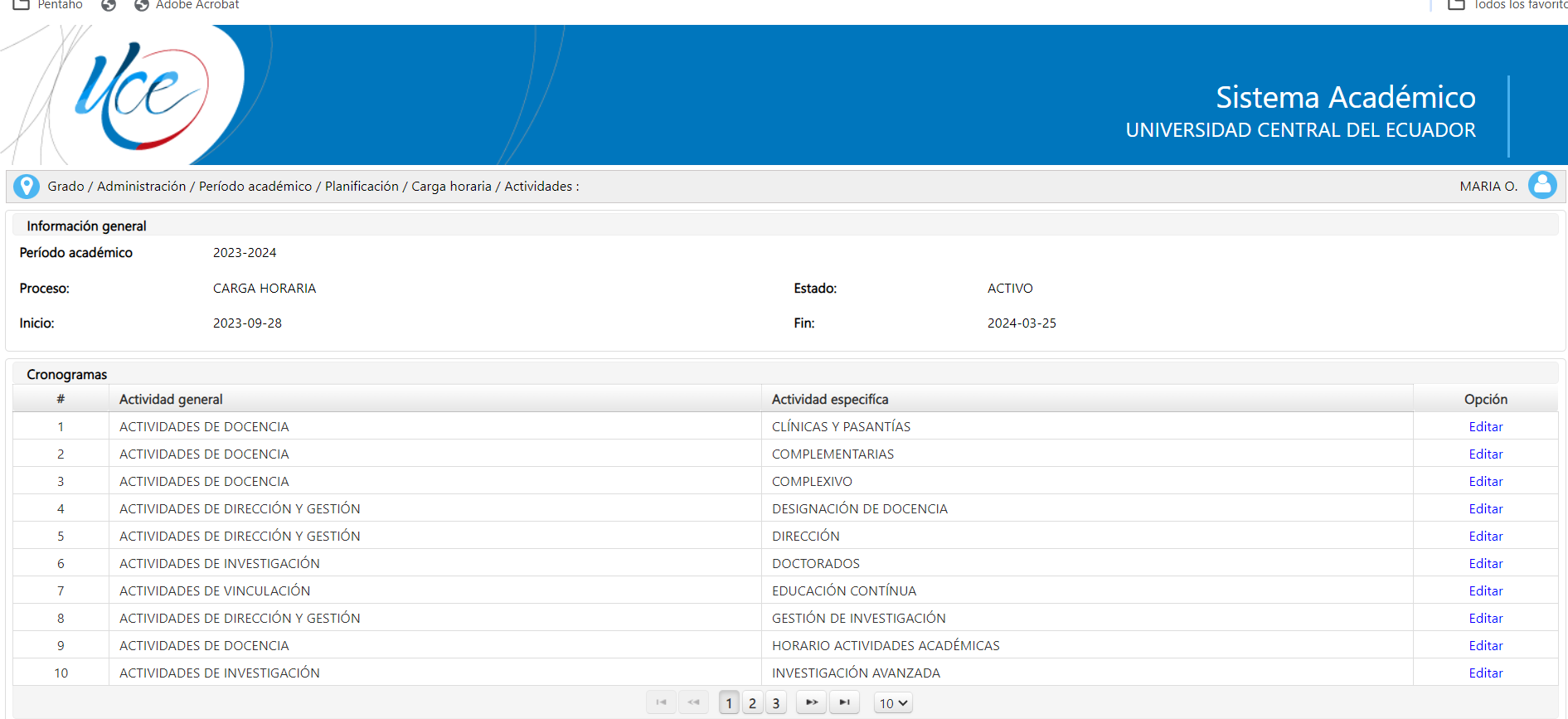1568x719 pixels.
Task: Click the Opción column header
Action: 1485,399
